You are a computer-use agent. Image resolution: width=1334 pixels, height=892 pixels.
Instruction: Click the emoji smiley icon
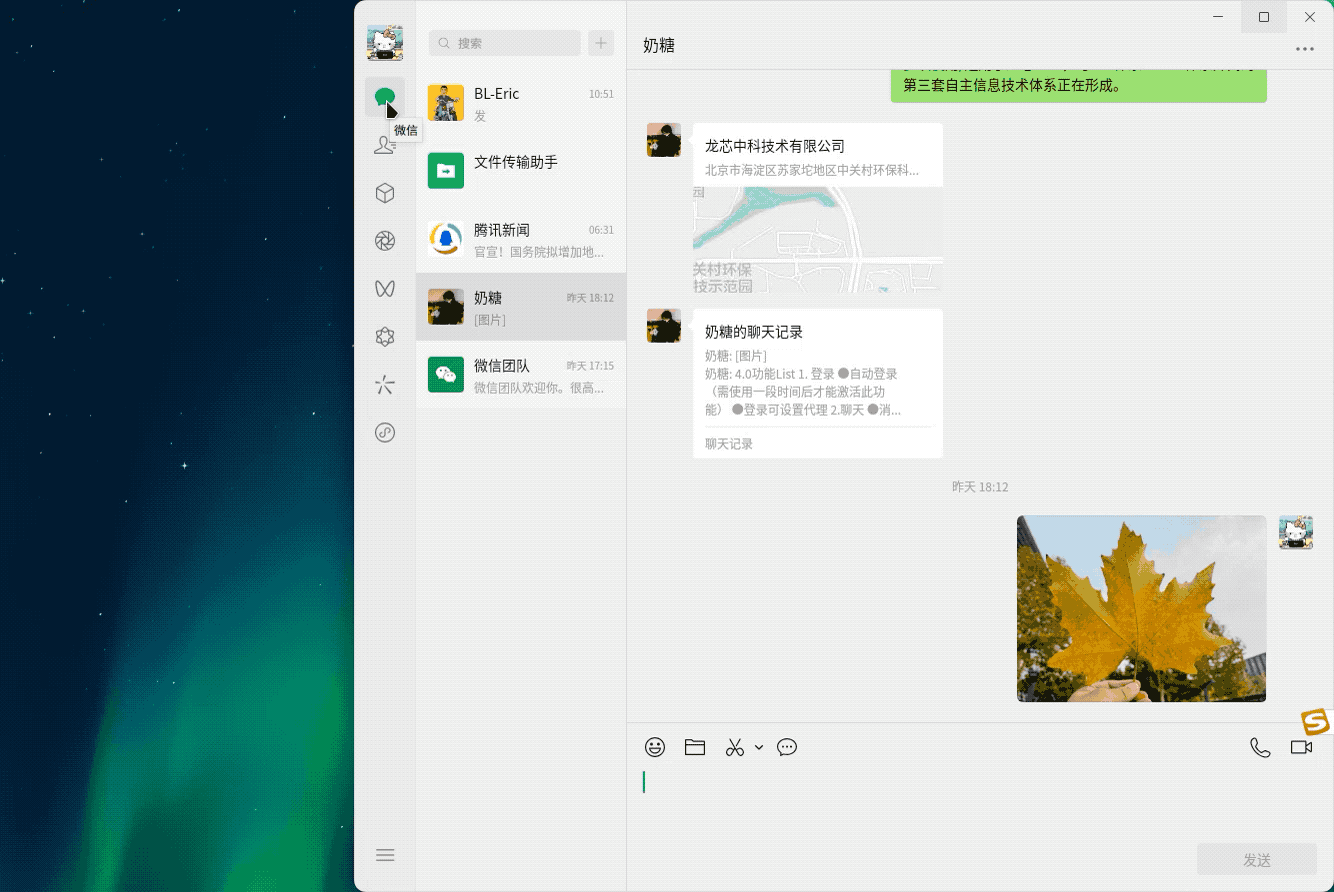[x=655, y=747]
